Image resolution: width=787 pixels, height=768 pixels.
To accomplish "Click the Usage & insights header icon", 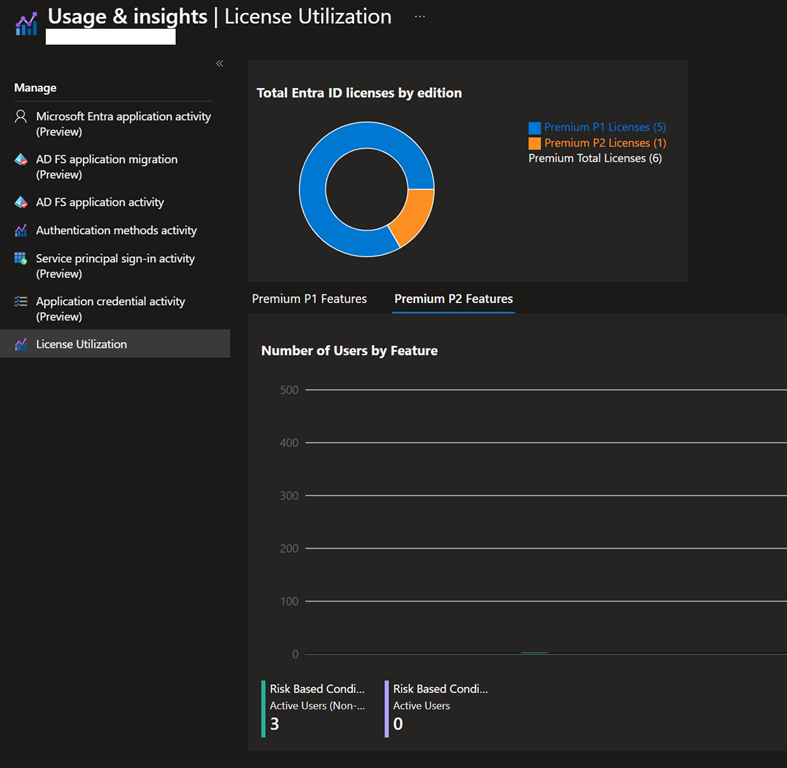I will [x=26, y=23].
